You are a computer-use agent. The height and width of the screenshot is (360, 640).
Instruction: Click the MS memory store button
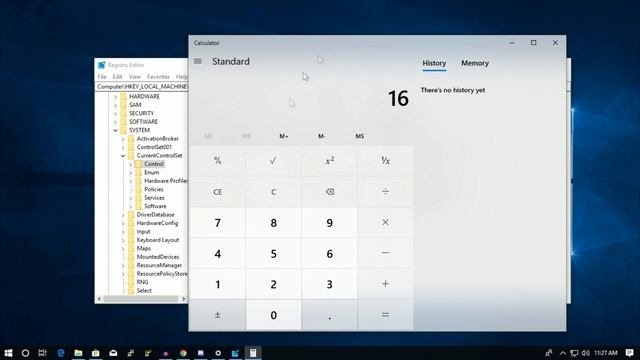[359, 136]
